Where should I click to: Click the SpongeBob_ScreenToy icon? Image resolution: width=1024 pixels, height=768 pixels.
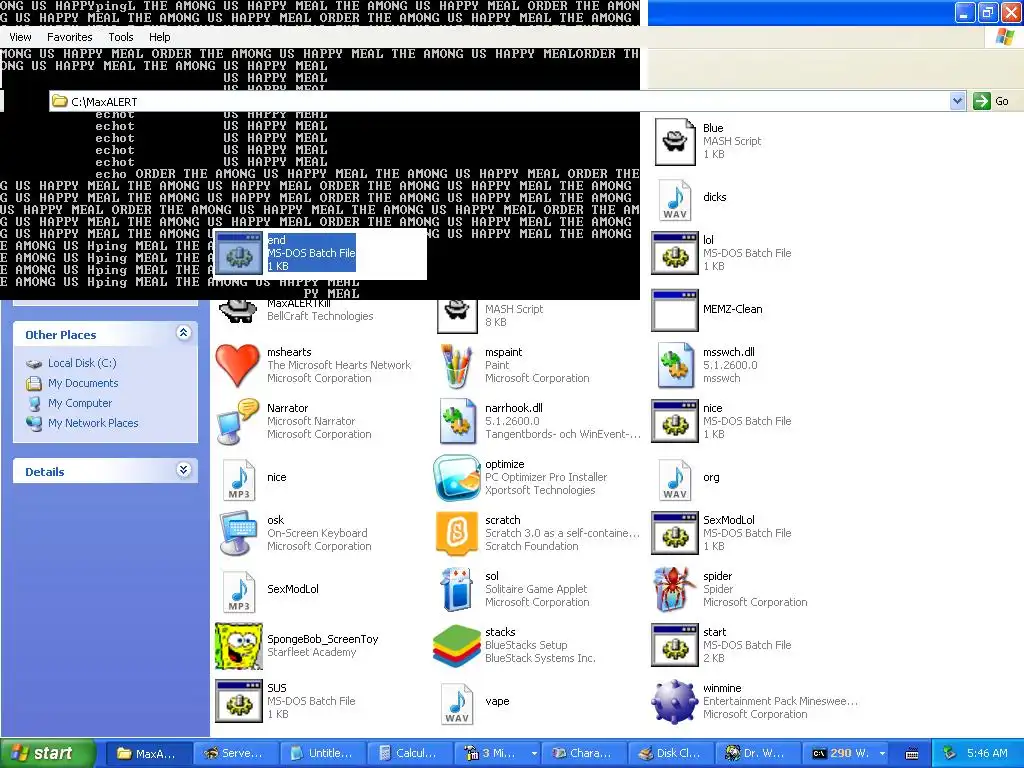tap(238, 646)
